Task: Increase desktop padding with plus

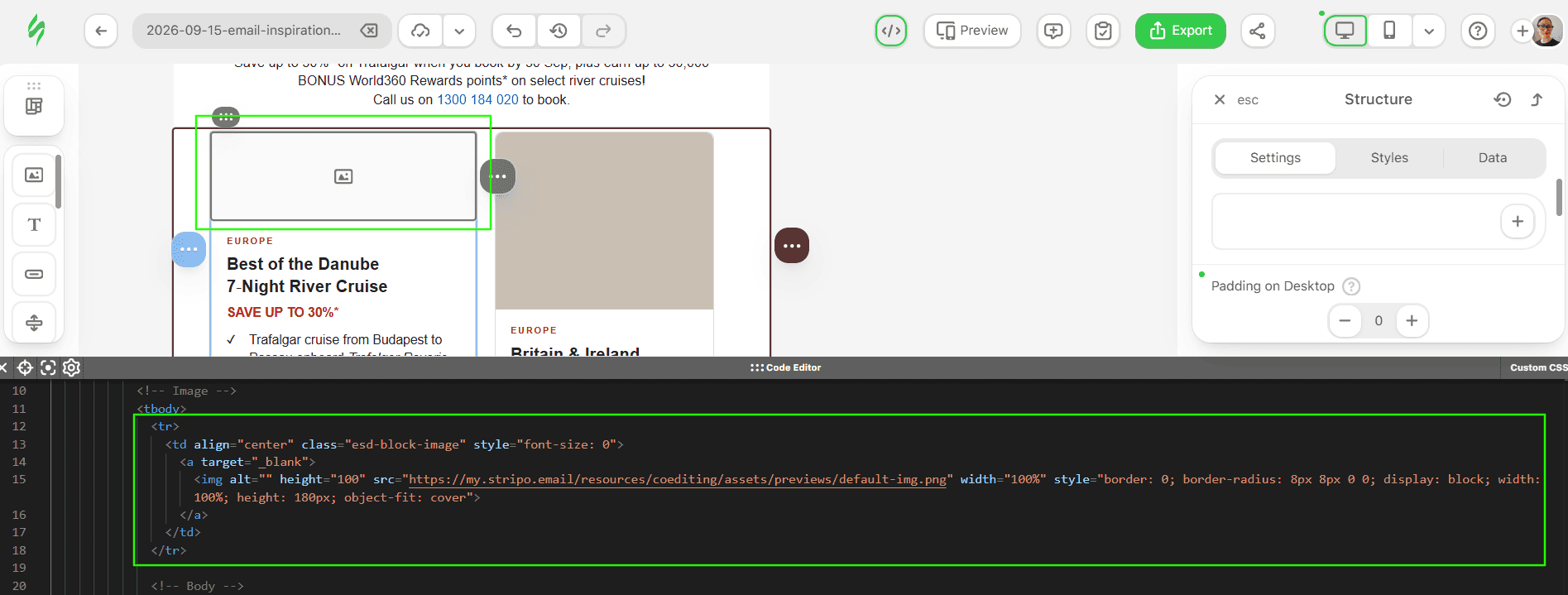Action: point(1412,320)
